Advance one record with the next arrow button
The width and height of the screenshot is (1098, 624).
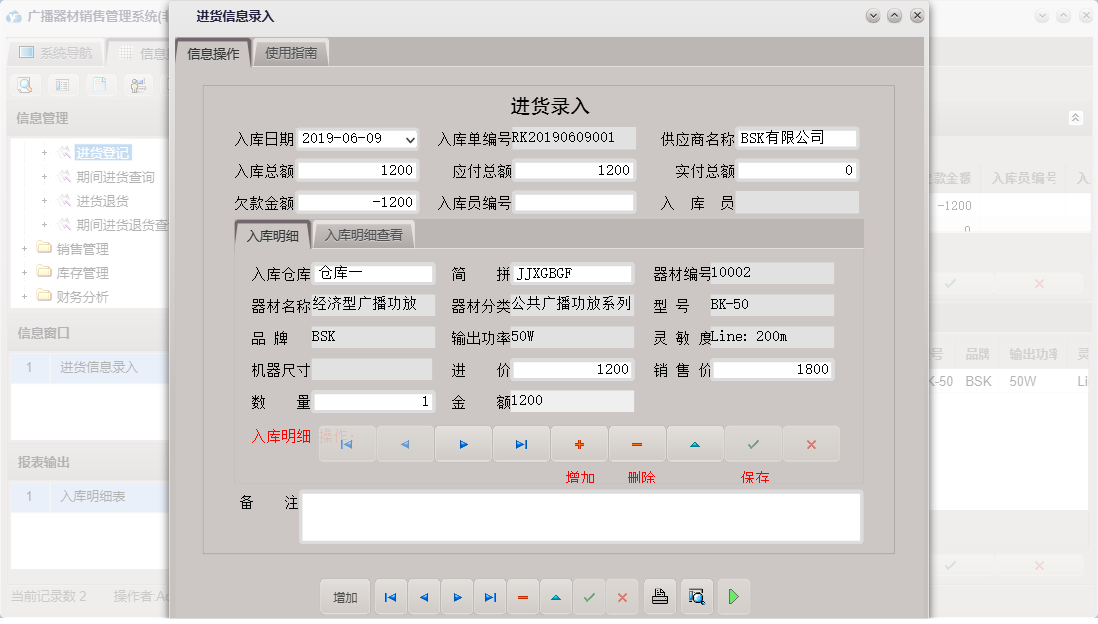pos(457,597)
